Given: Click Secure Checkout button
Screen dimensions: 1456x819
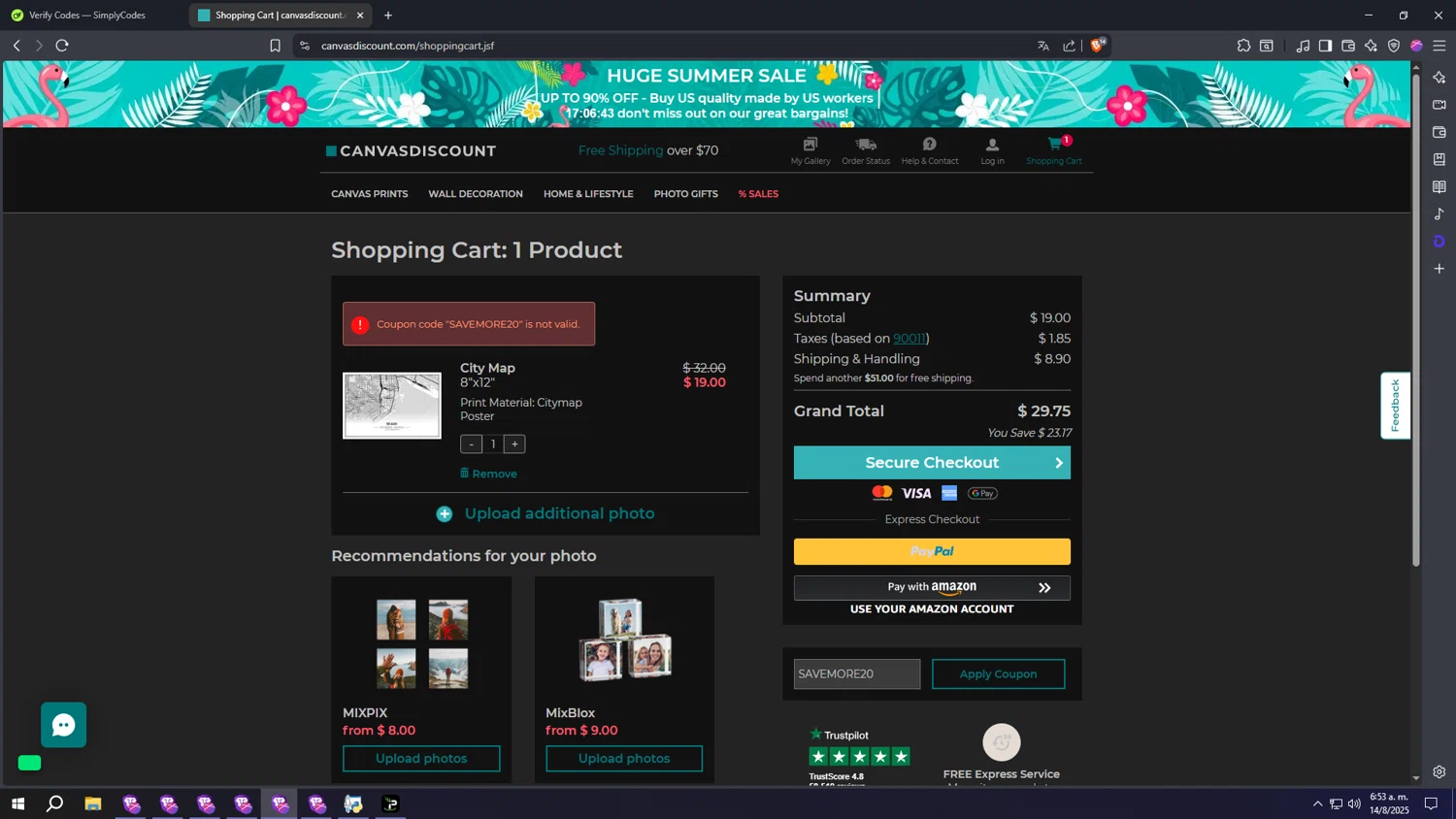Looking at the screenshot, I should click(932, 463).
